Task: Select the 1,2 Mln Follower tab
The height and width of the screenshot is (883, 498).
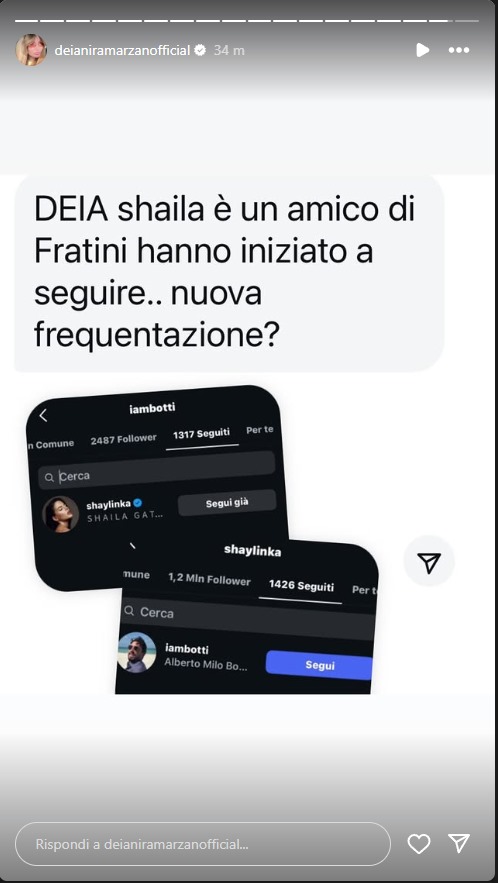Action: tap(209, 580)
